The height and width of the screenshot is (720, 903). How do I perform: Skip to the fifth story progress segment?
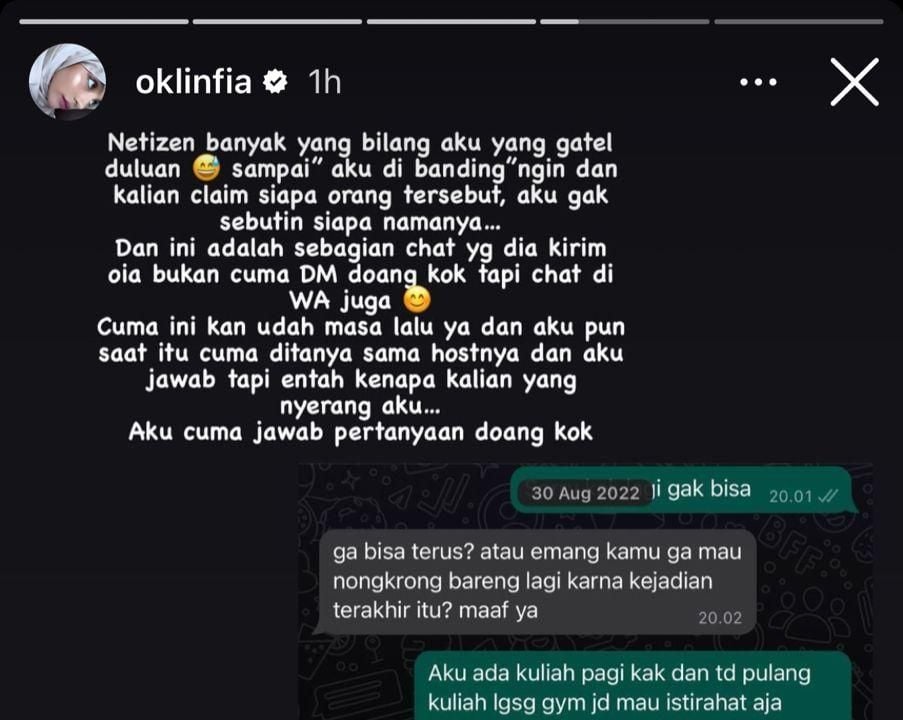pos(799,22)
